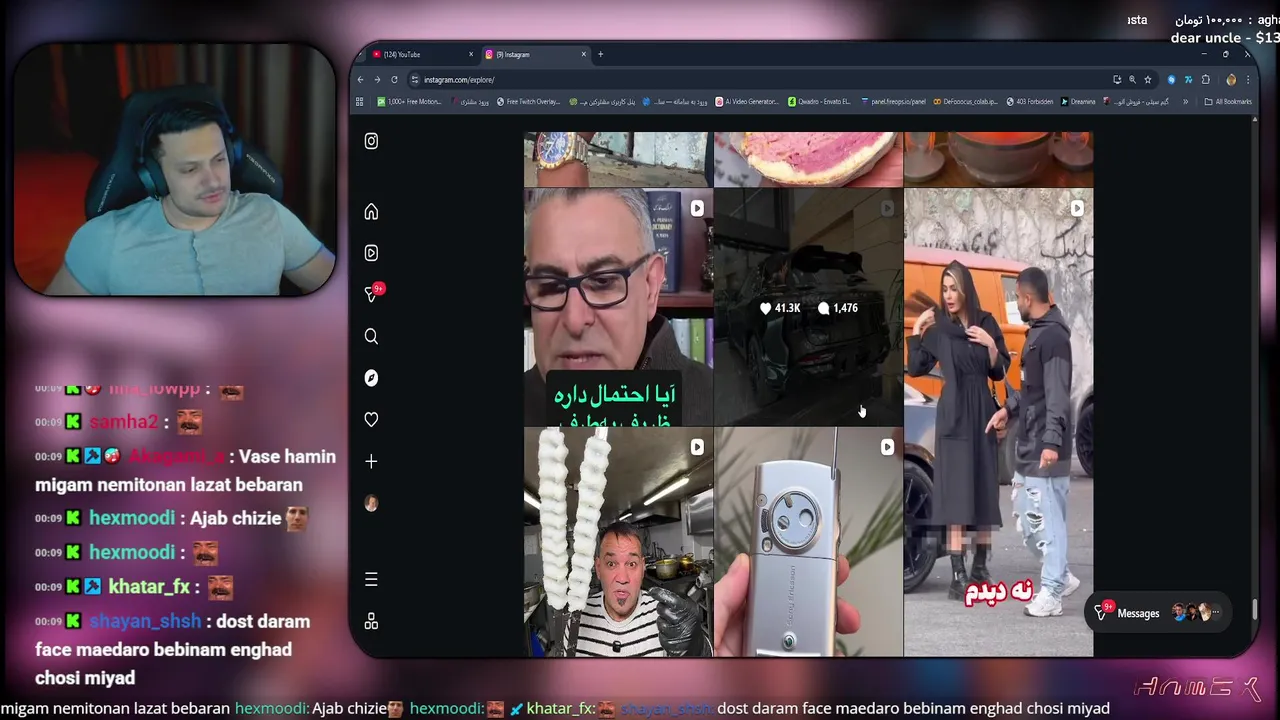Viewport: 1280px width, 720px height.
Task: Open sidebar Messages icon with 9+ badge
Action: (x=372, y=294)
